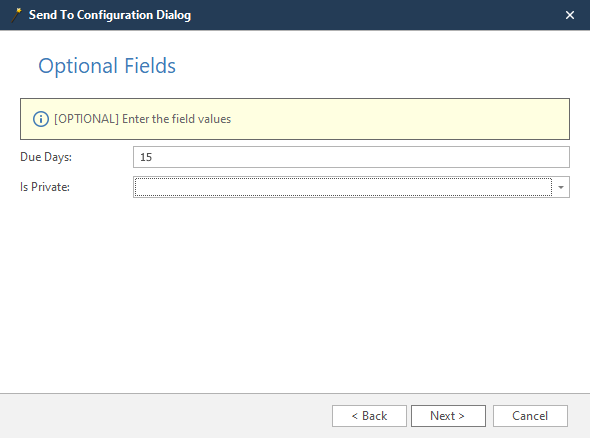
Task: Click inside the Due Days input field
Action: click(x=351, y=157)
